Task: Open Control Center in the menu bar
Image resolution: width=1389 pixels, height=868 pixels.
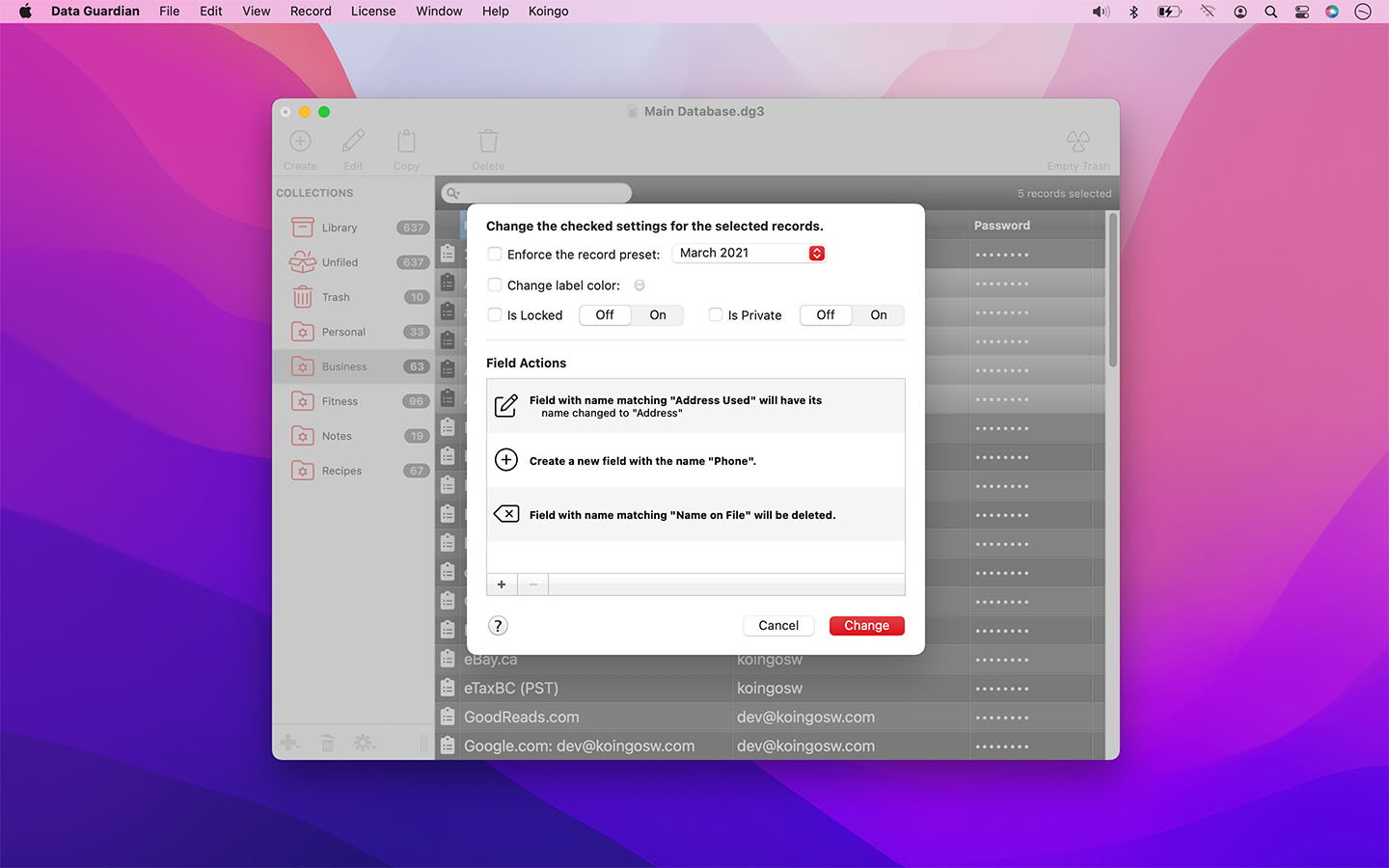Action: (1301, 12)
